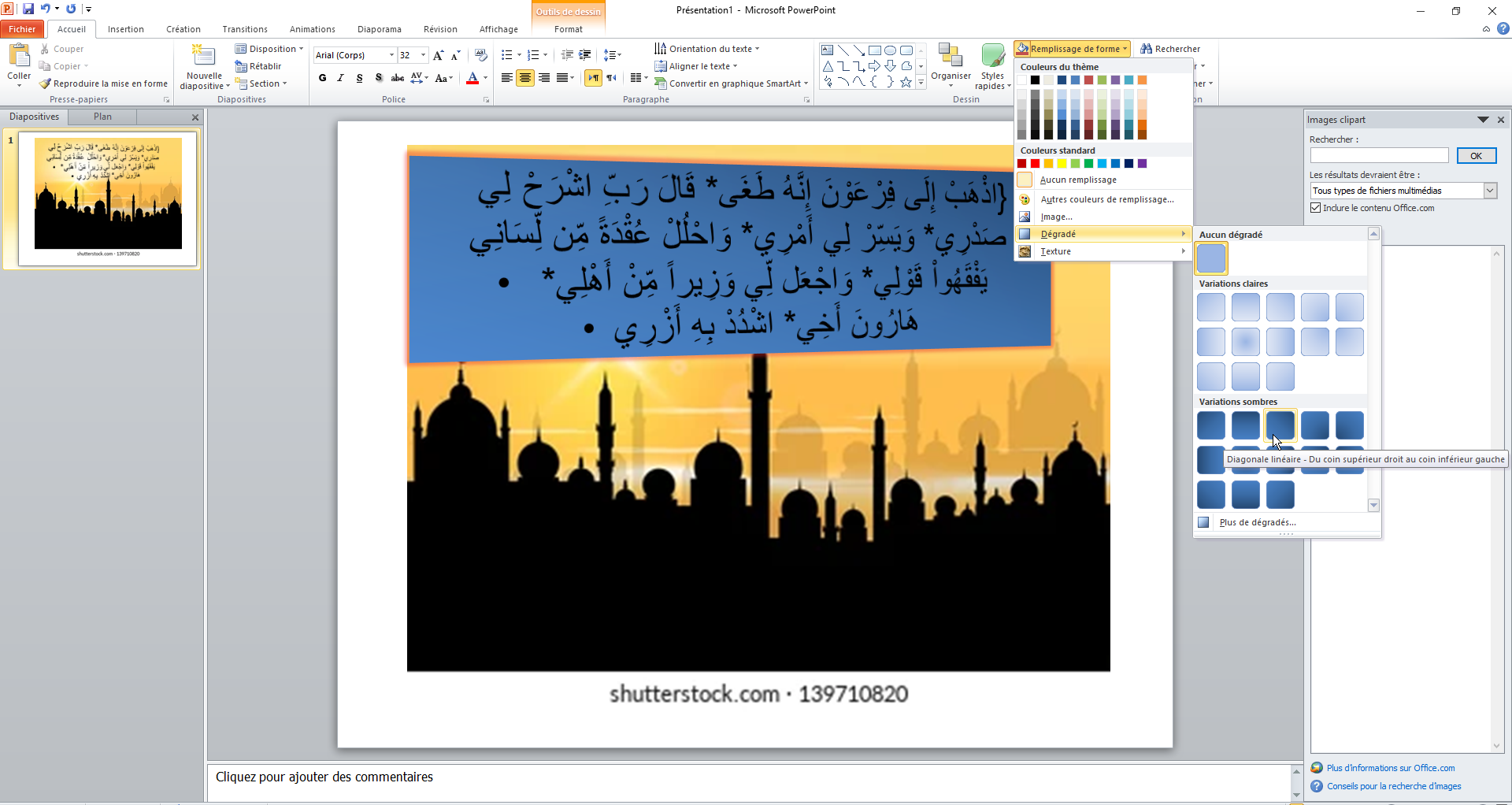
Task: Clear all formatting with the eraser icon
Action: (x=481, y=55)
